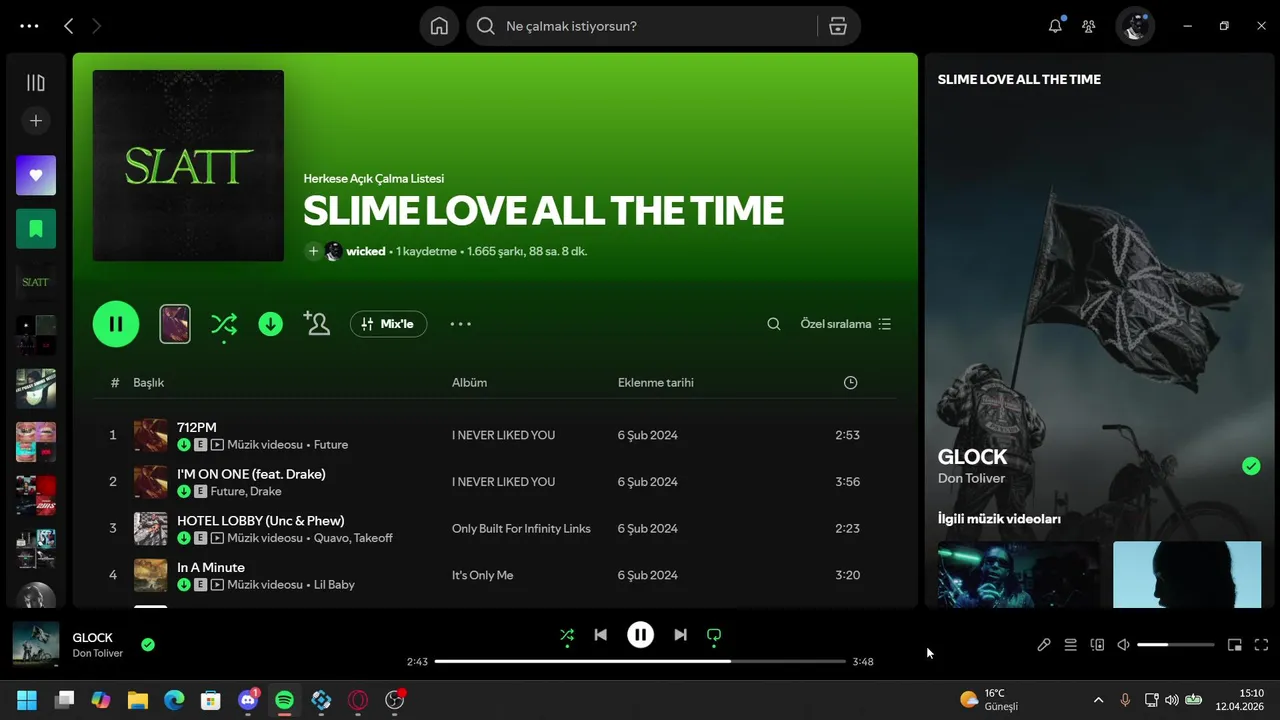Open the Özel sıralama sort dropdown

click(846, 324)
